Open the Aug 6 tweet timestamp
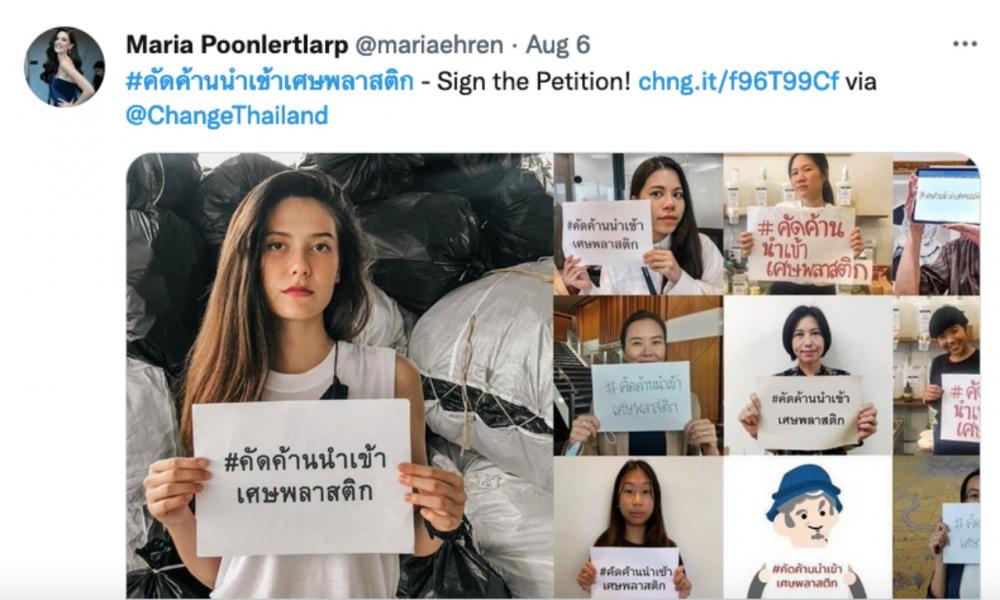1000x600 pixels. click(557, 45)
